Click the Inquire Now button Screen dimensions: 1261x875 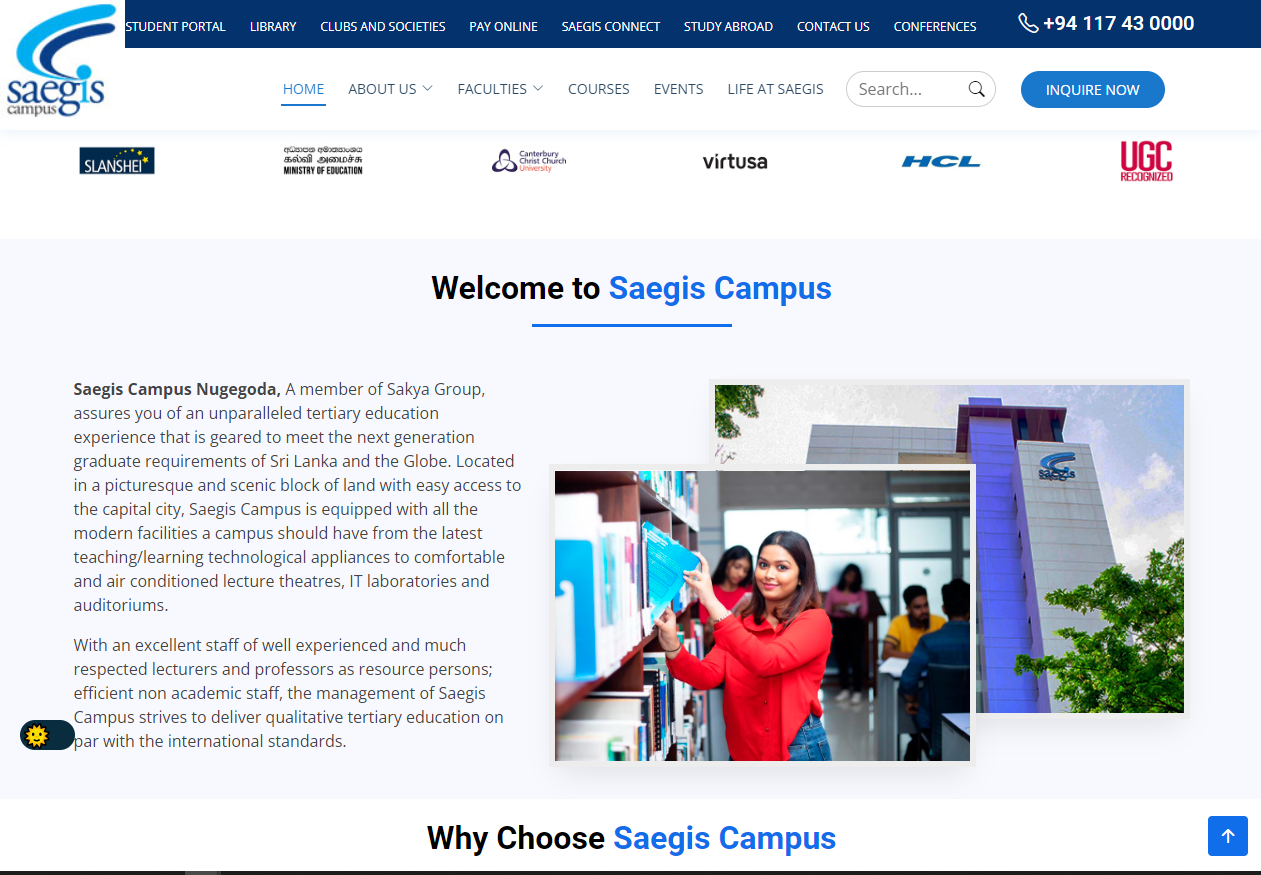1093,90
